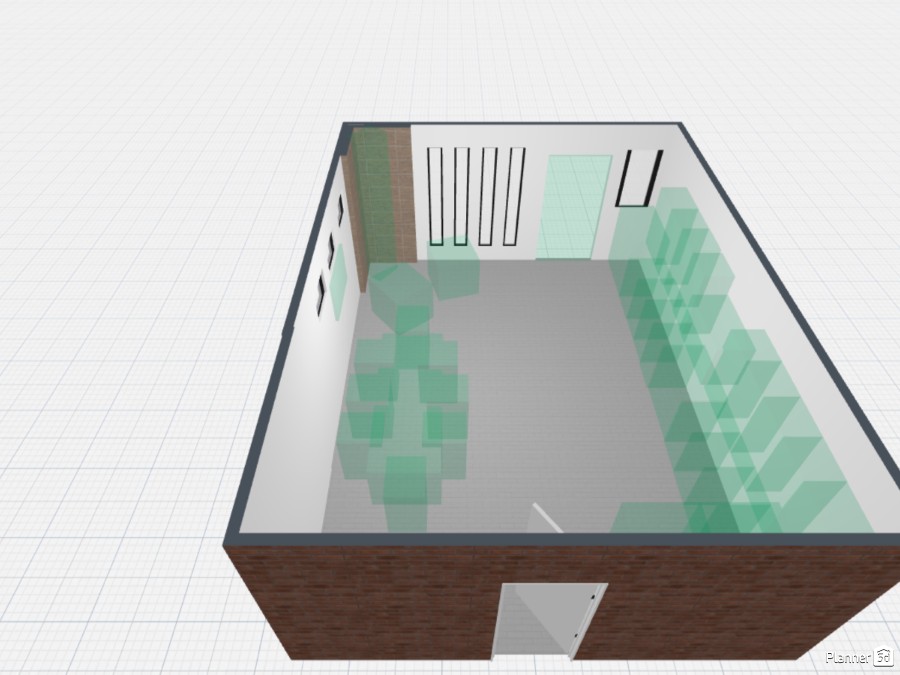The height and width of the screenshot is (675, 900).
Task: Select the rightmost window near the back corner
Action: [x=512, y=195]
